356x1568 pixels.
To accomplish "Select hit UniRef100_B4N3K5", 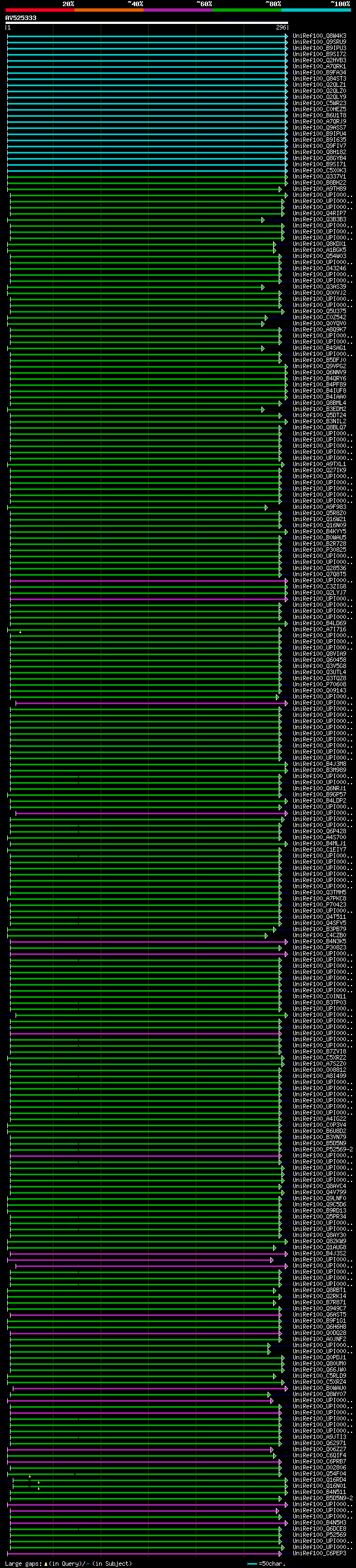I will tap(319, 942).
